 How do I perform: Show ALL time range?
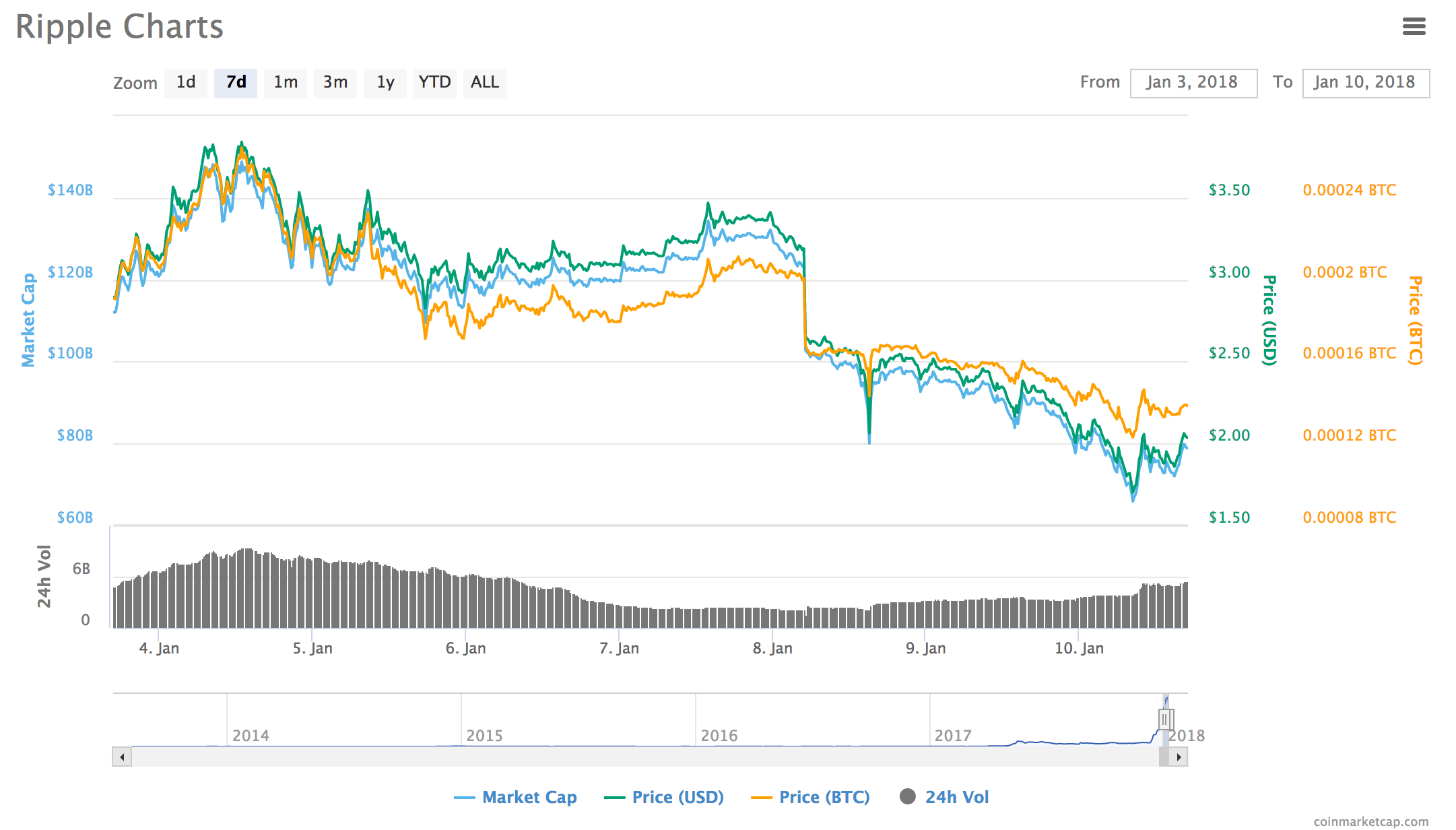[x=485, y=83]
